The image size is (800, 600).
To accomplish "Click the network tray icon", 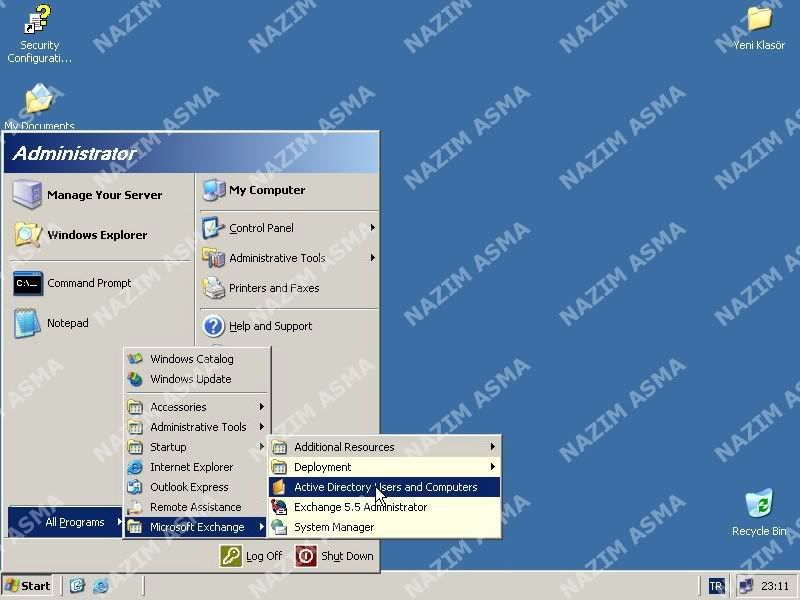I will point(746,586).
